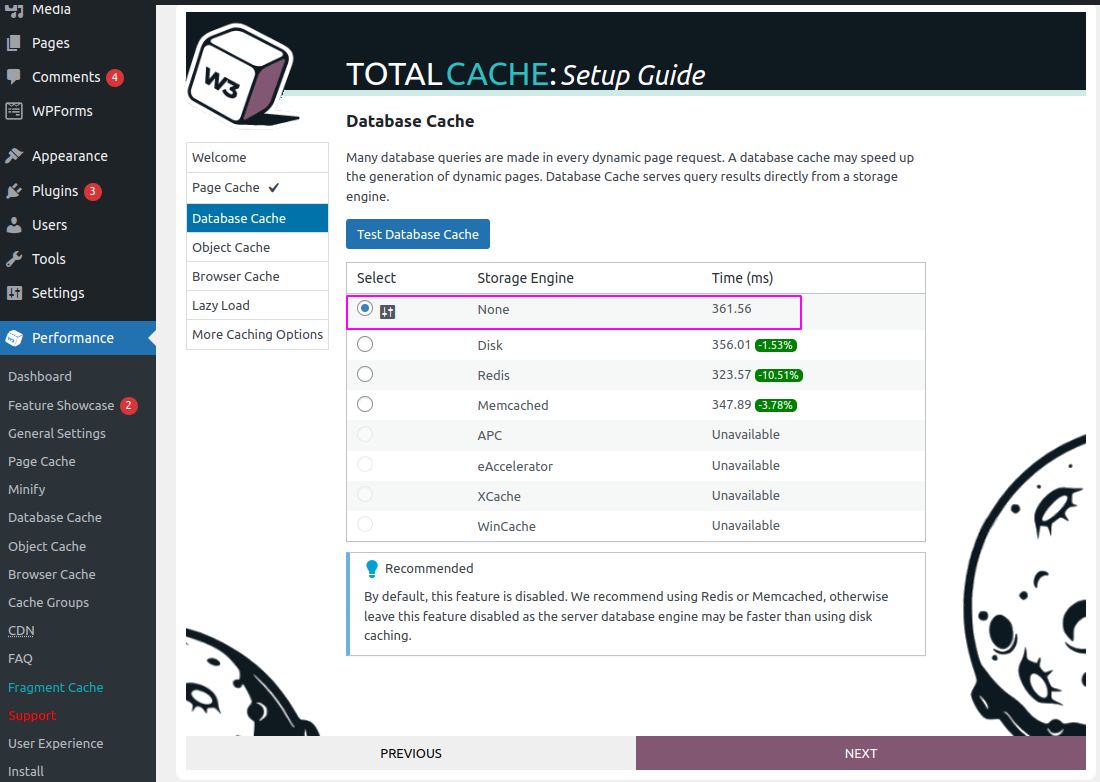
Task: Click the Appearance paintbrush icon
Action: coord(14,156)
